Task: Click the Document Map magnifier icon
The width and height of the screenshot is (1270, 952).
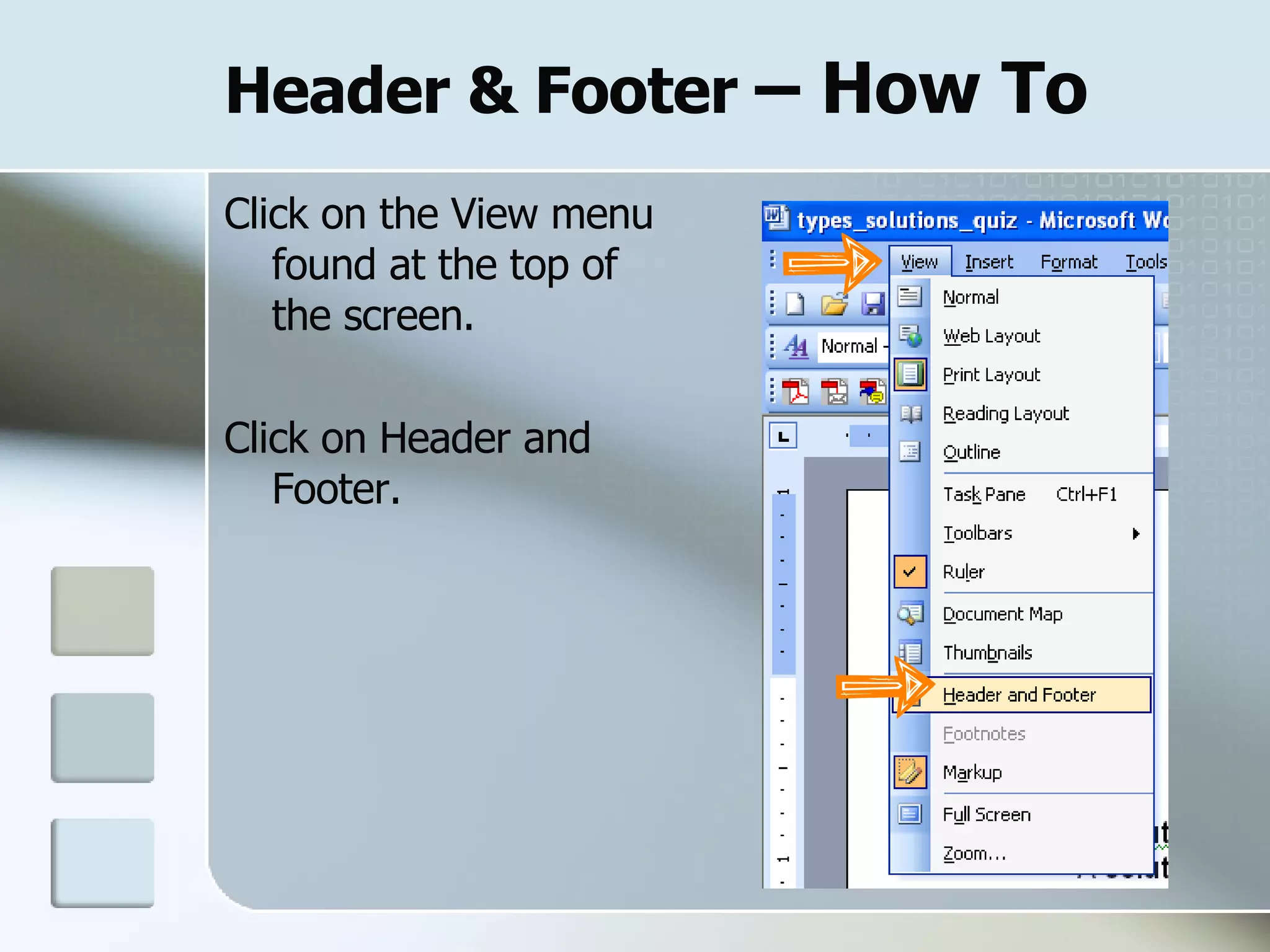Action: point(910,614)
